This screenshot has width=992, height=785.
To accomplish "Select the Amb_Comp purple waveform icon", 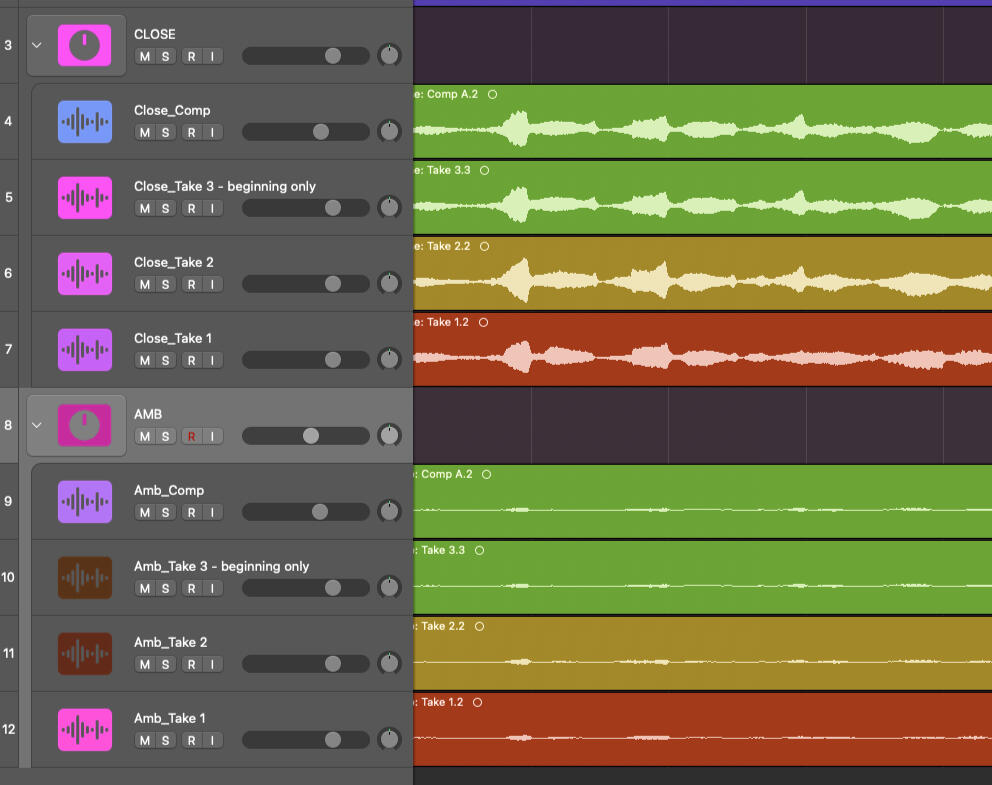I will pos(85,502).
